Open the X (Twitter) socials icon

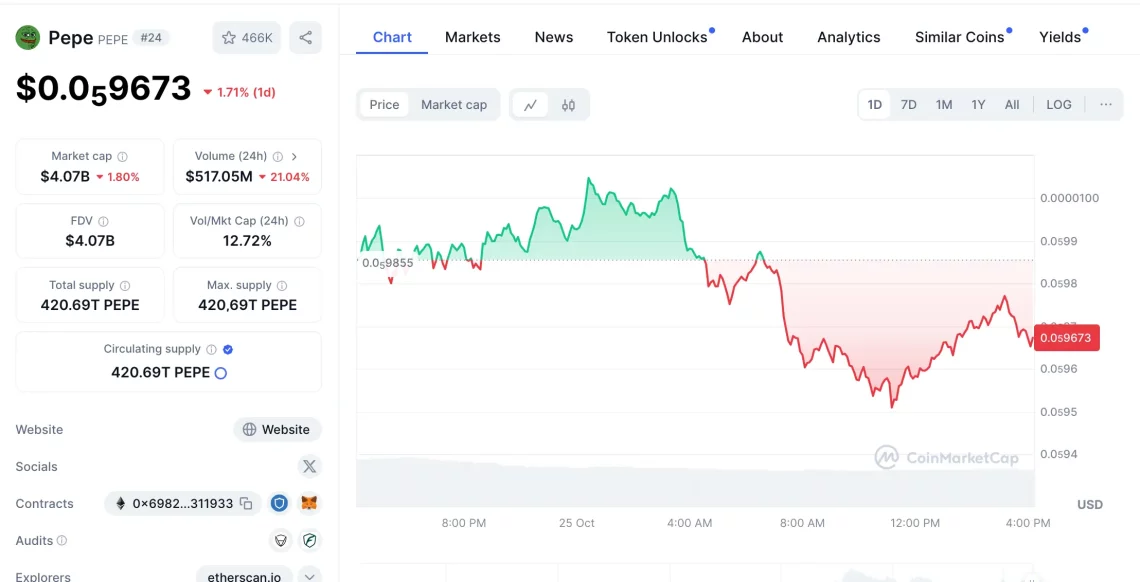click(x=309, y=467)
